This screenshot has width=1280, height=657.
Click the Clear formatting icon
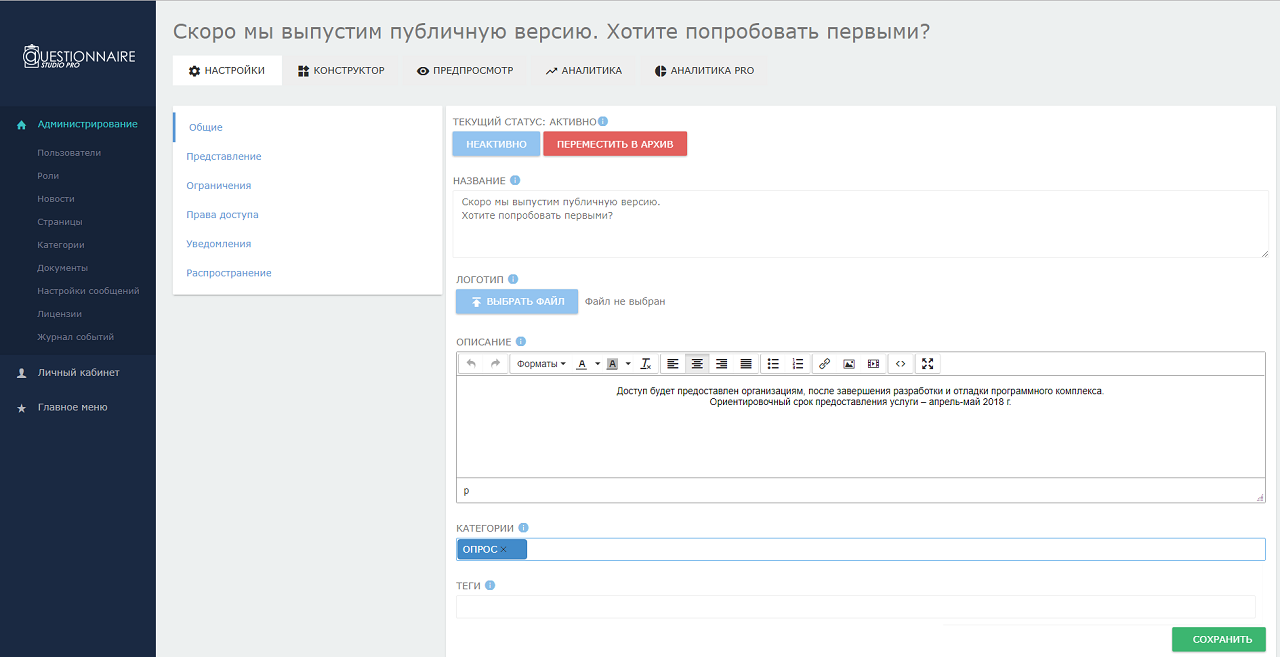click(x=647, y=363)
